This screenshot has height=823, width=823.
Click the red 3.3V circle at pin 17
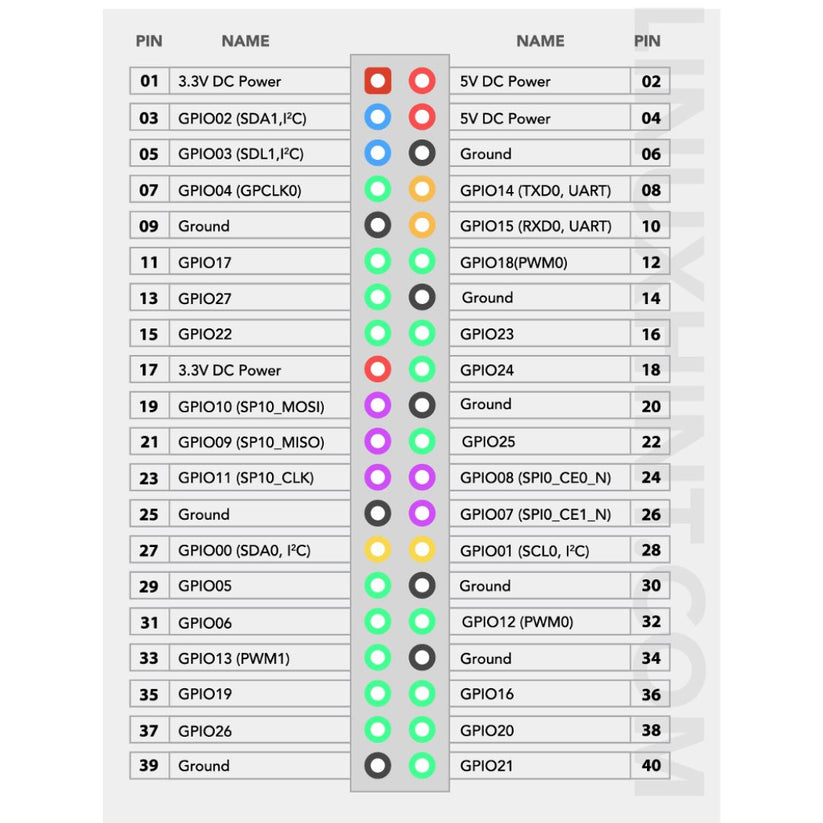(x=377, y=369)
